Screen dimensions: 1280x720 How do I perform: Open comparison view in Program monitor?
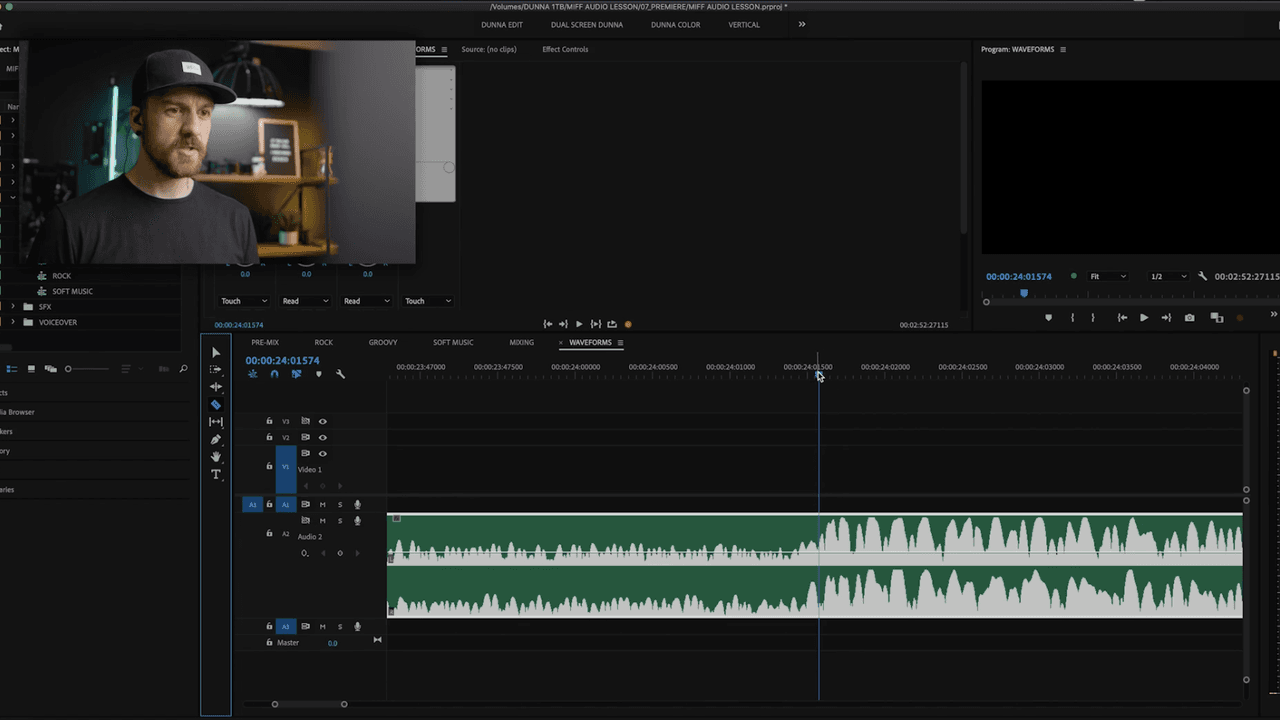[x=1217, y=318]
